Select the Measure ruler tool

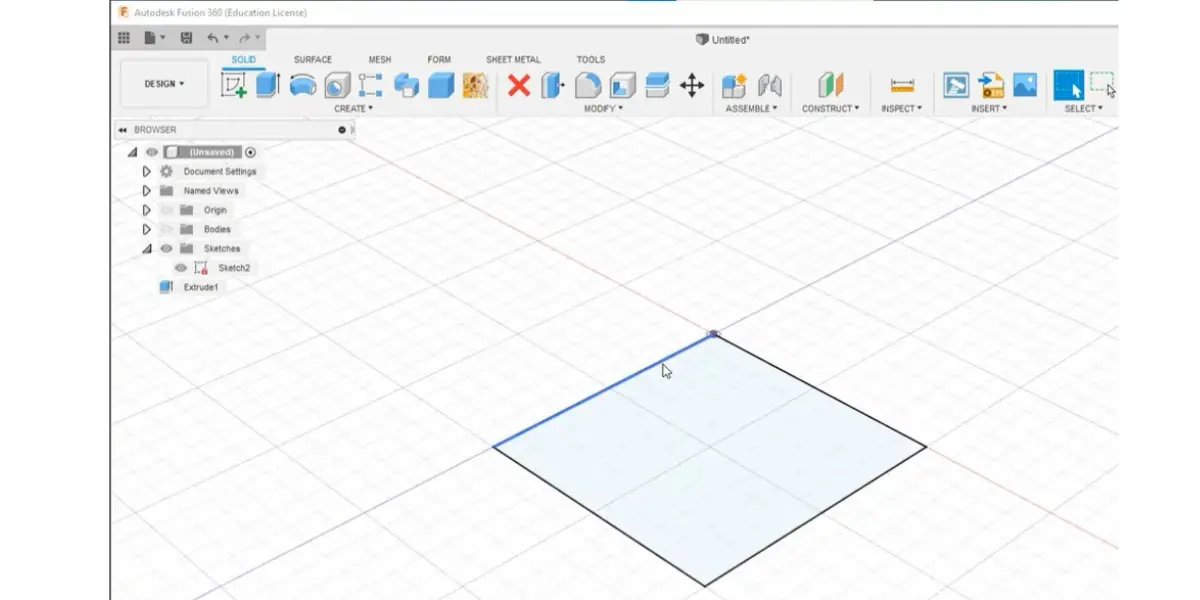(x=902, y=85)
